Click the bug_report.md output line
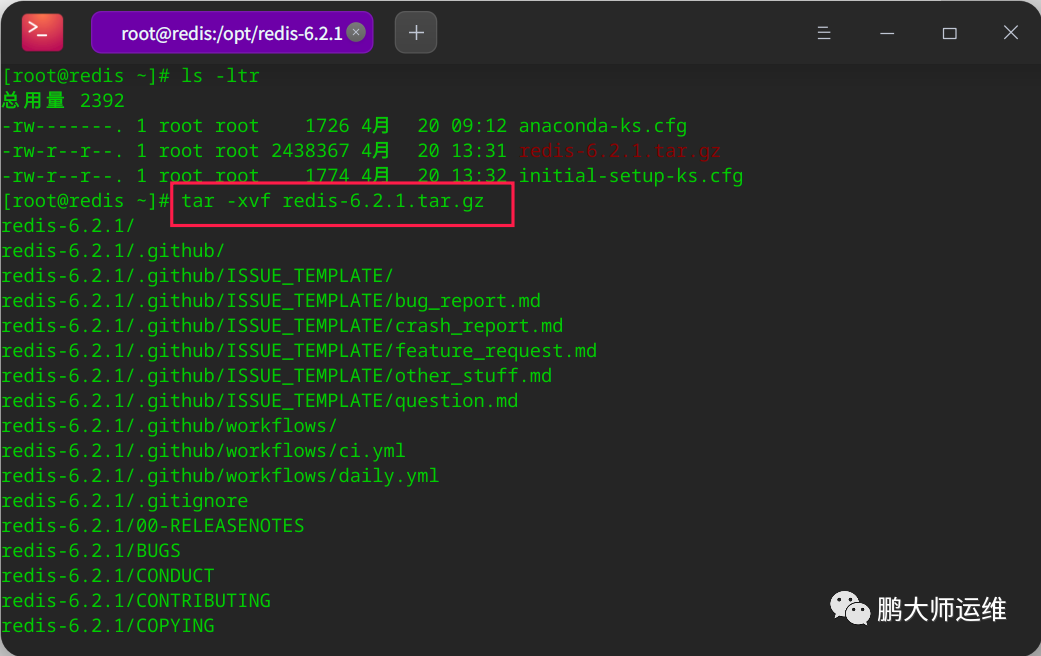The height and width of the screenshot is (656, 1041). coord(271,301)
